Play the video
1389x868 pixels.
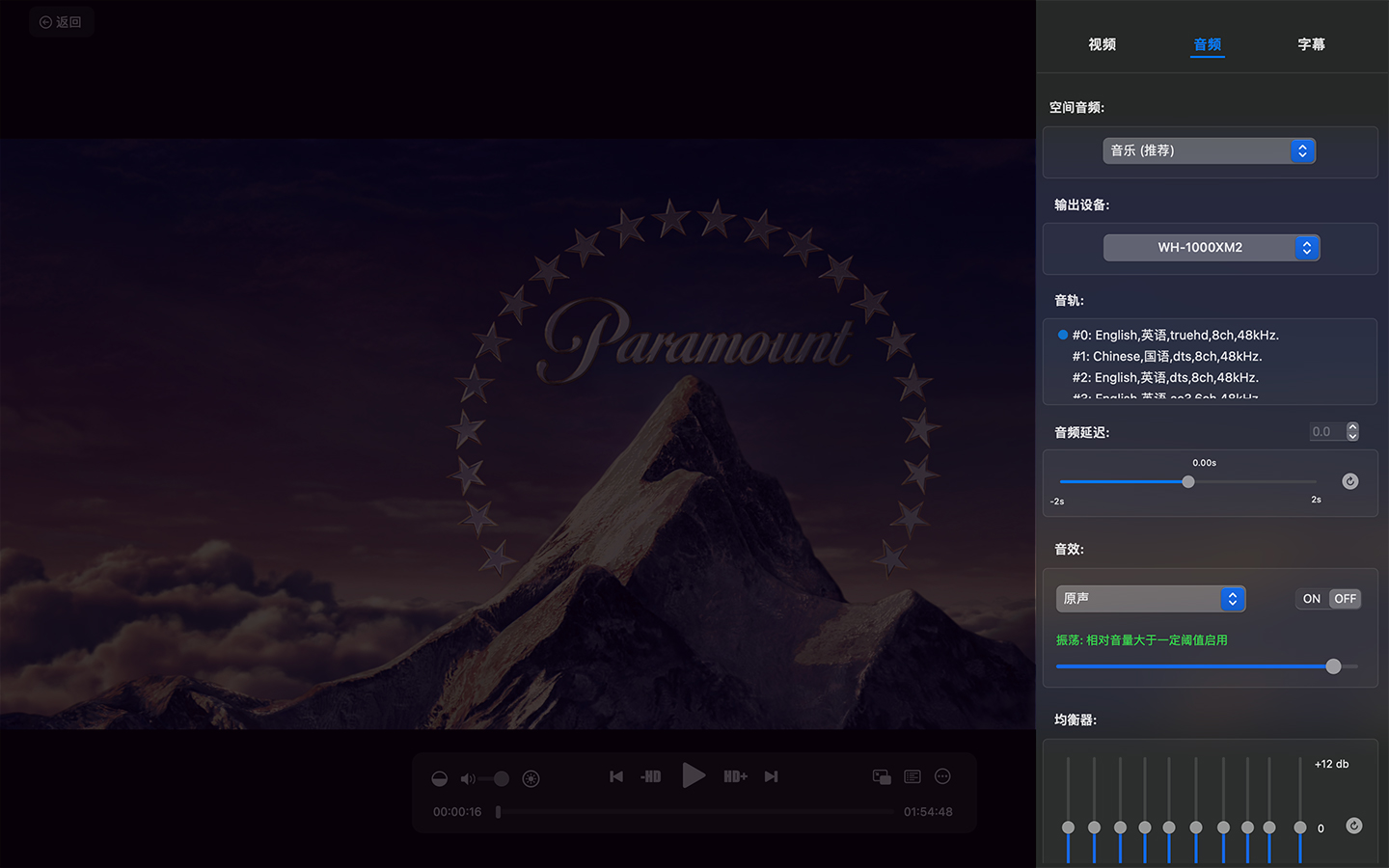(x=694, y=775)
